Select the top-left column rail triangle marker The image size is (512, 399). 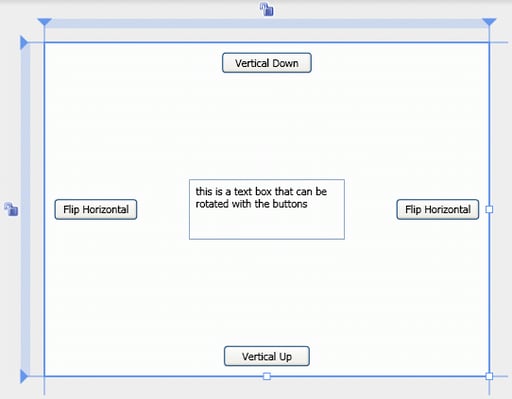pos(45,22)
